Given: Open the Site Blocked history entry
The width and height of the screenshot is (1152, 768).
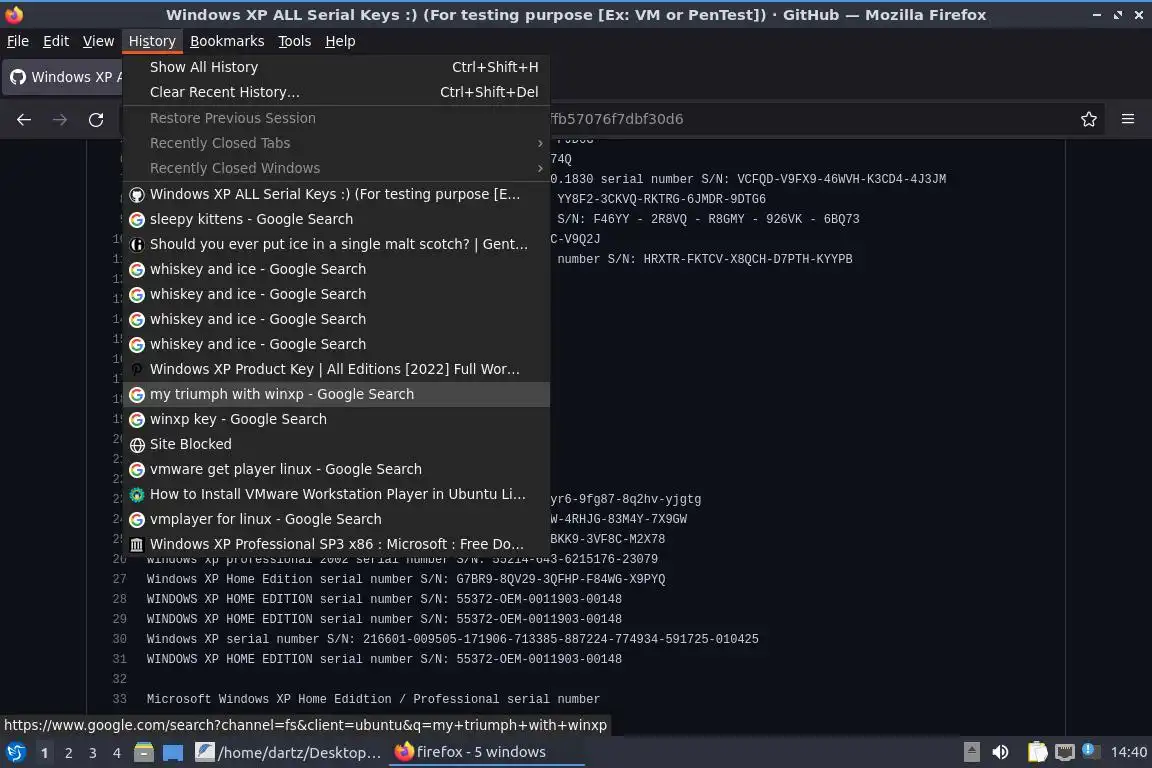Looking at the screenshot, I should [x=336, y=444].
